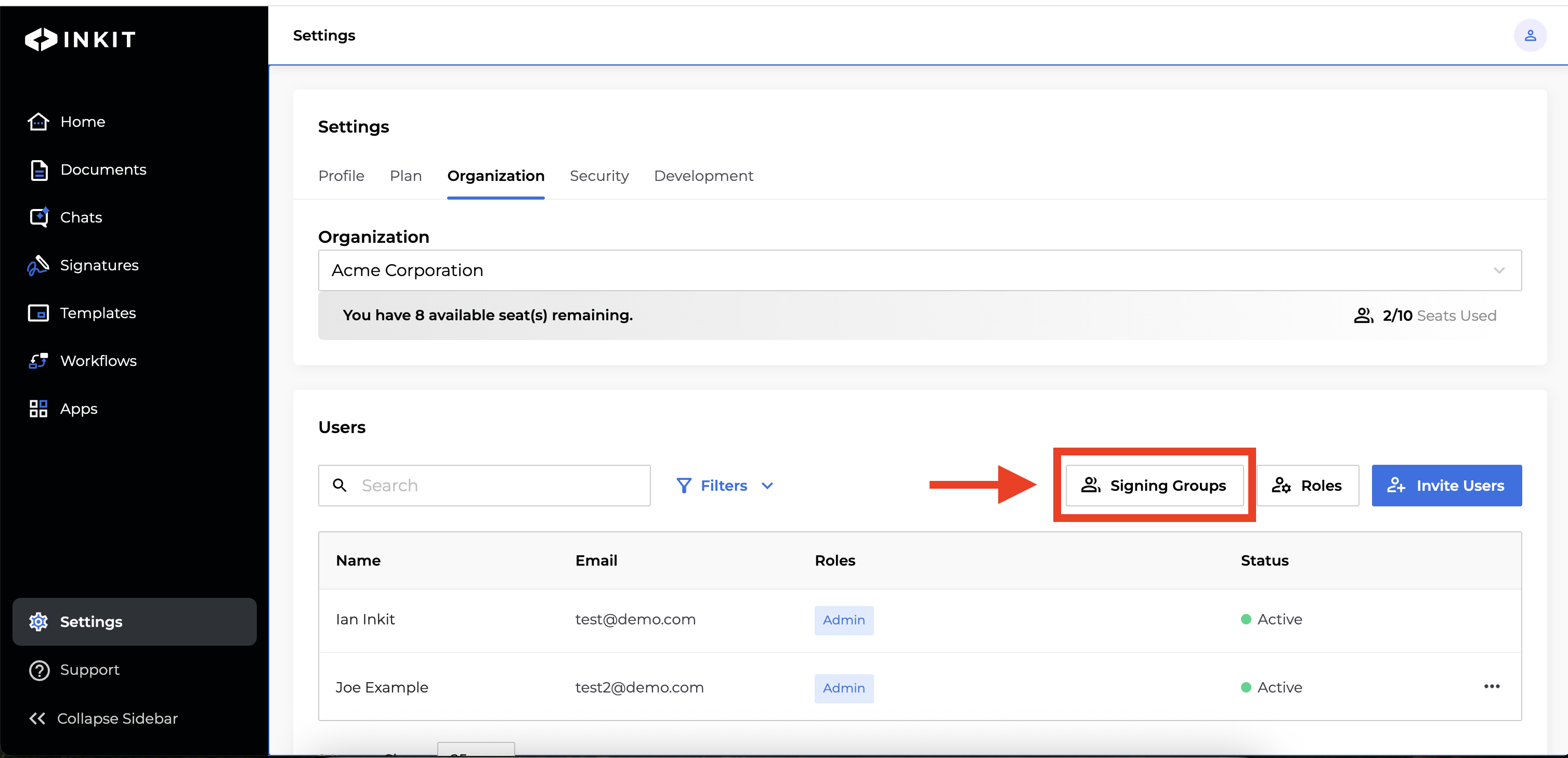Image resolution: width=1568 pixels, height=758 pixels.
Task: Click the Admin badge for Ian Inkit
Action: tap(844, 620)
